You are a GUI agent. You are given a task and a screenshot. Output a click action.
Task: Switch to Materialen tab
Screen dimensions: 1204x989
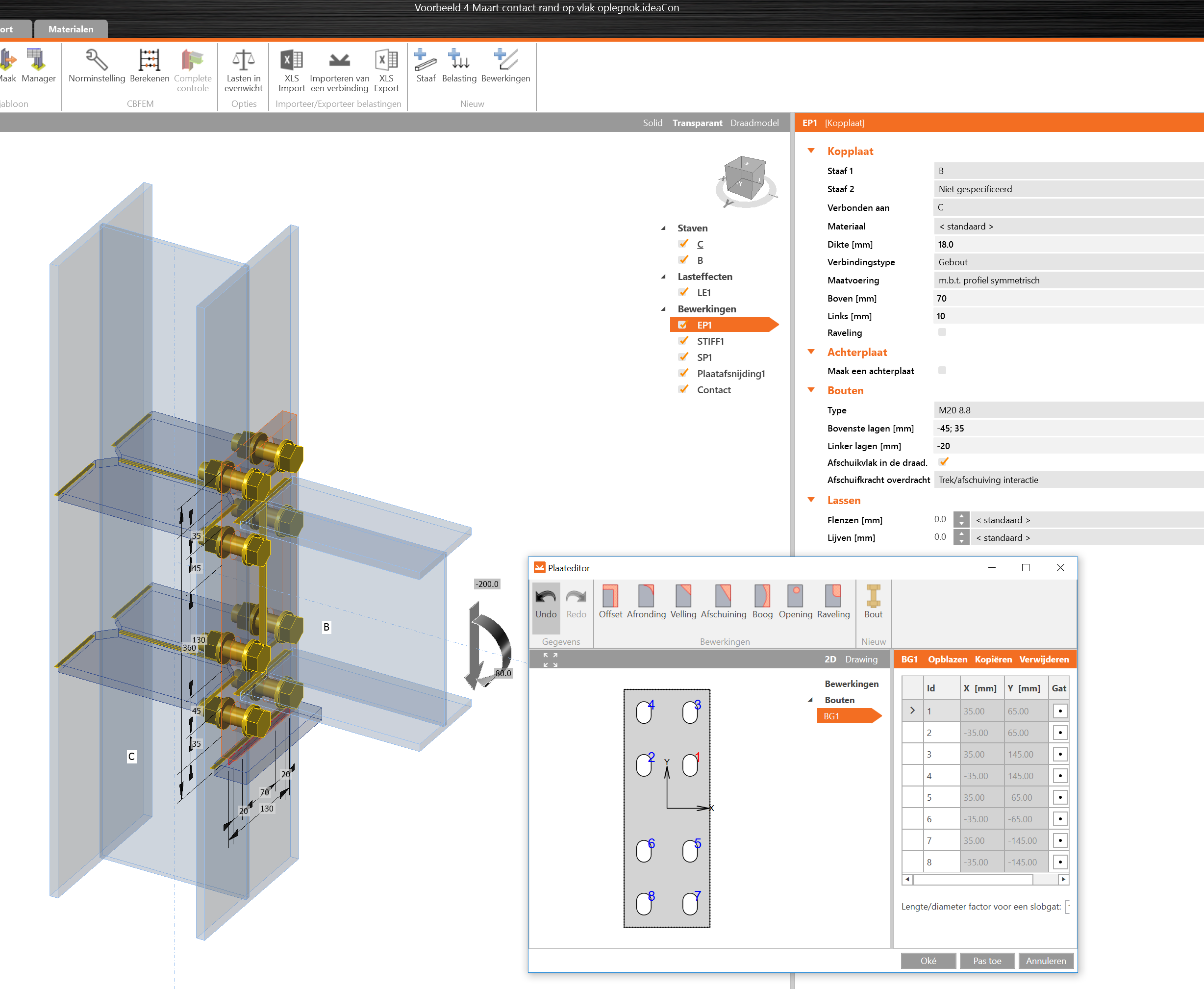71,29
